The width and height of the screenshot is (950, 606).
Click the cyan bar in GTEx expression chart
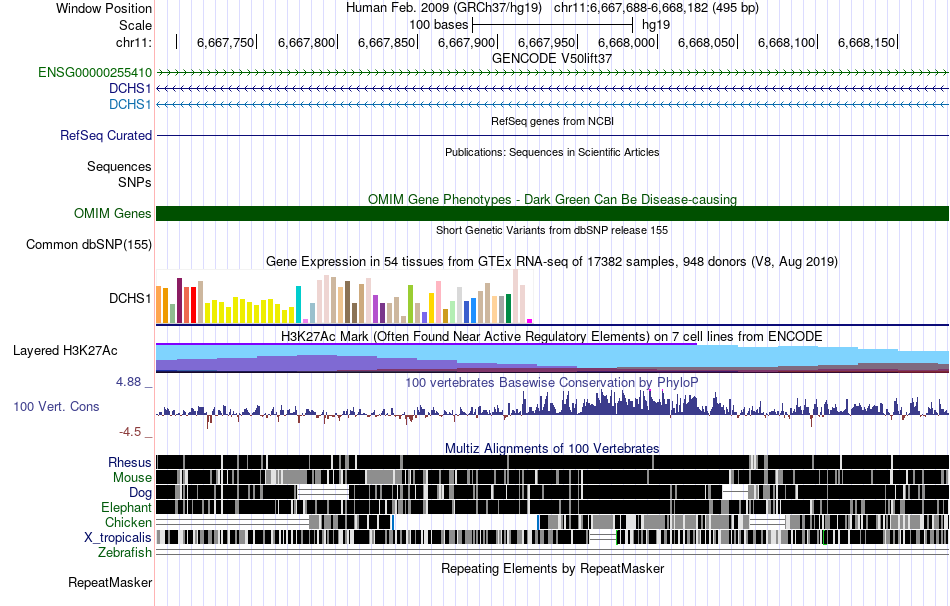[x=298, y=304]
